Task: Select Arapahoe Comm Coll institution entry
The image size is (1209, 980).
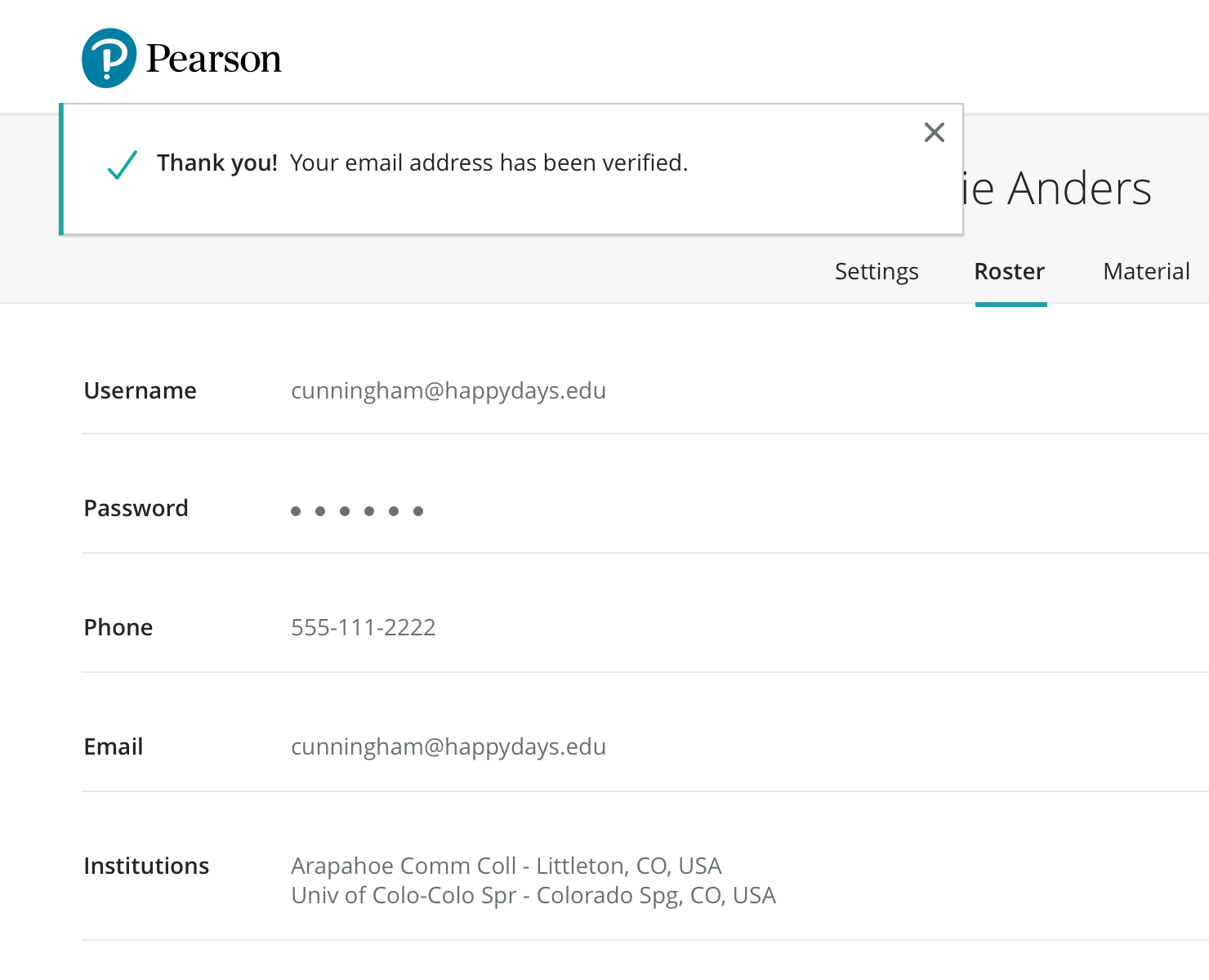Action: click(506, 866)
